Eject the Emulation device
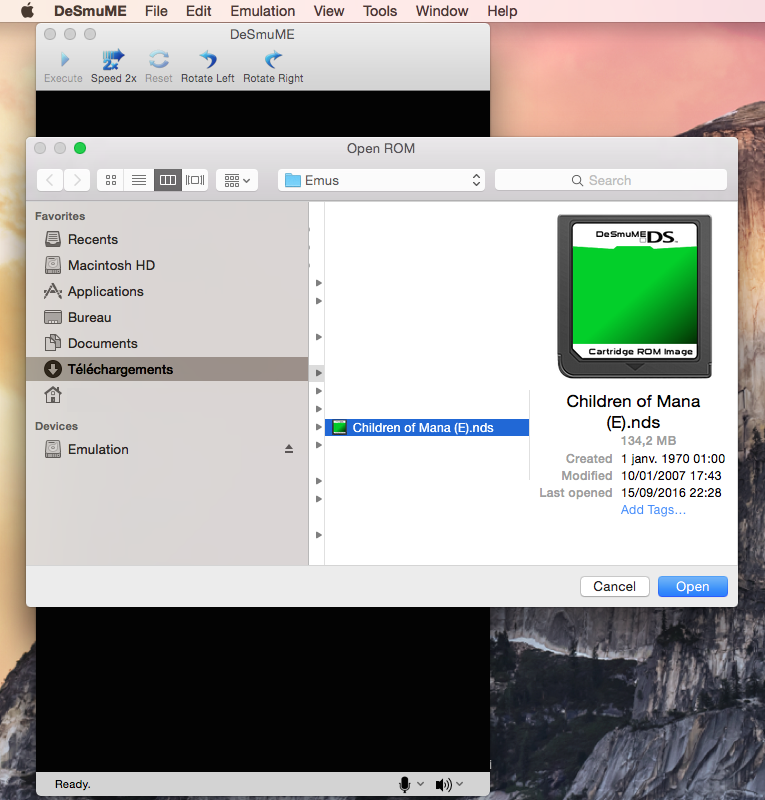 289,449
